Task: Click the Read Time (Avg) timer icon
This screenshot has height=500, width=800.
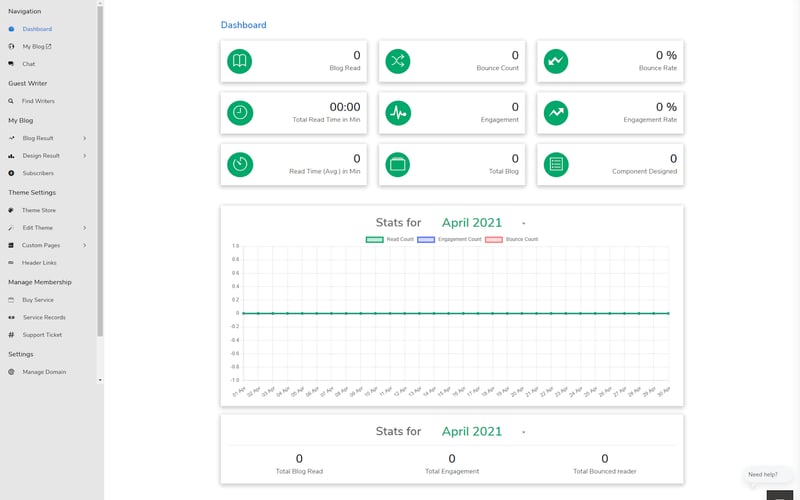Action: click(240, 164)
